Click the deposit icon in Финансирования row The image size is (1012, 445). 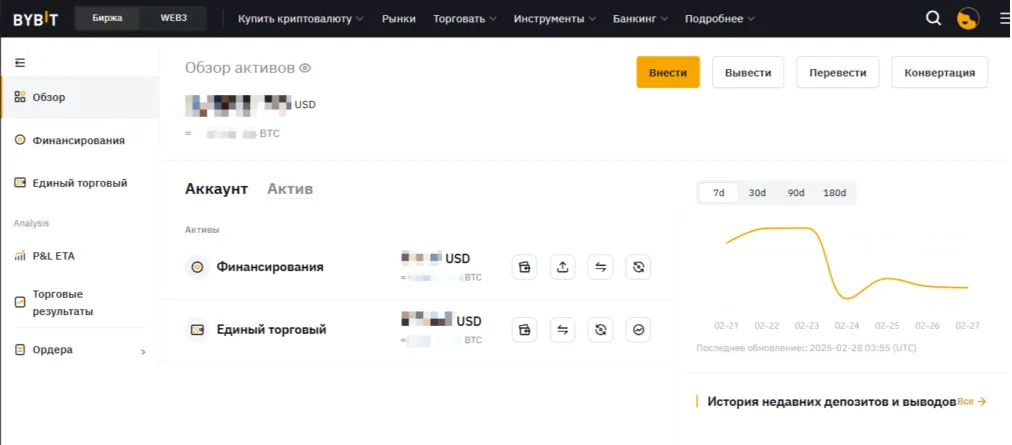tap(525, 267)
